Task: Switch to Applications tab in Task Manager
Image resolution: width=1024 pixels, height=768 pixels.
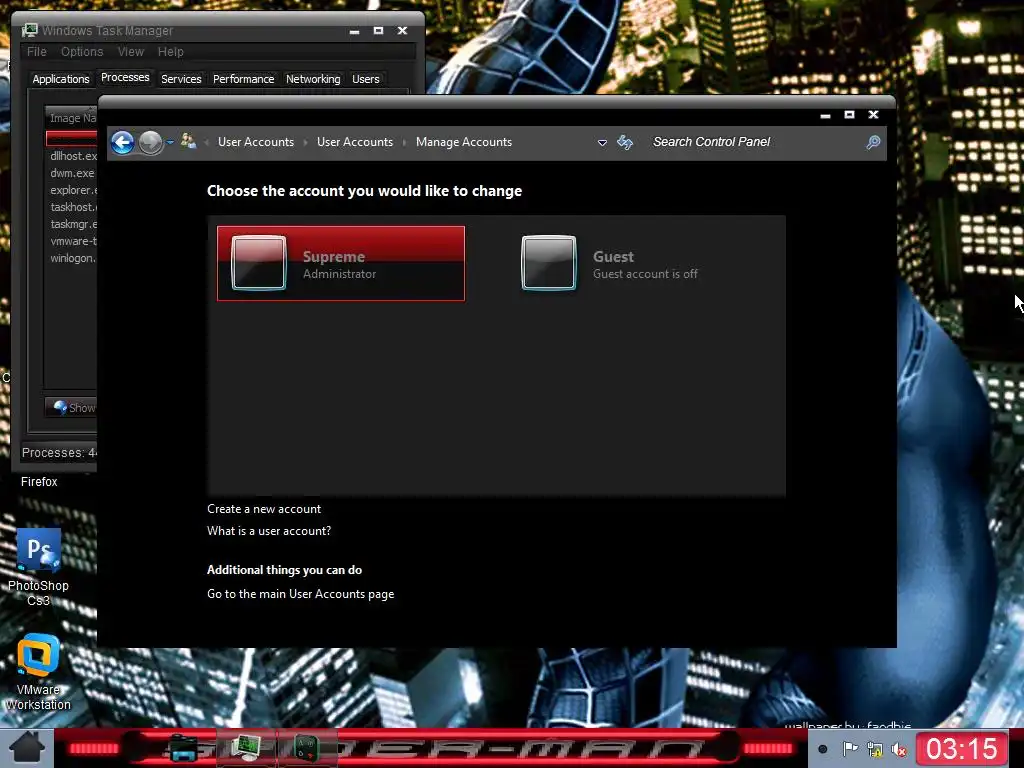Action: click(61, 79)
